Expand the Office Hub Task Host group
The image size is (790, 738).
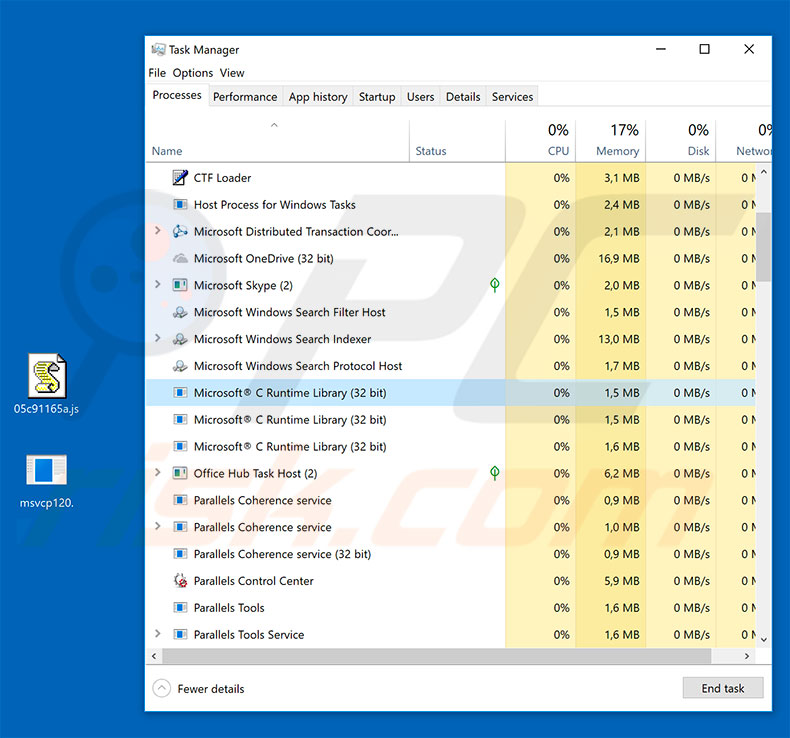158,473
